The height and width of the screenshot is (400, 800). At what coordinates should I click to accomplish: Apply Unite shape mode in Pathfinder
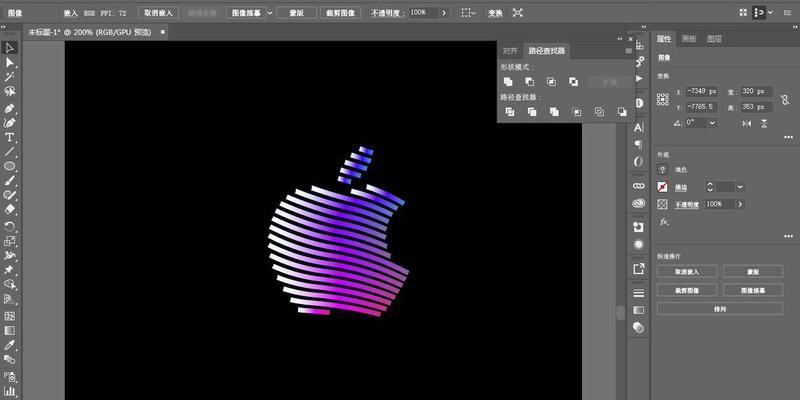pyautogui.click(x=508, y=82)
